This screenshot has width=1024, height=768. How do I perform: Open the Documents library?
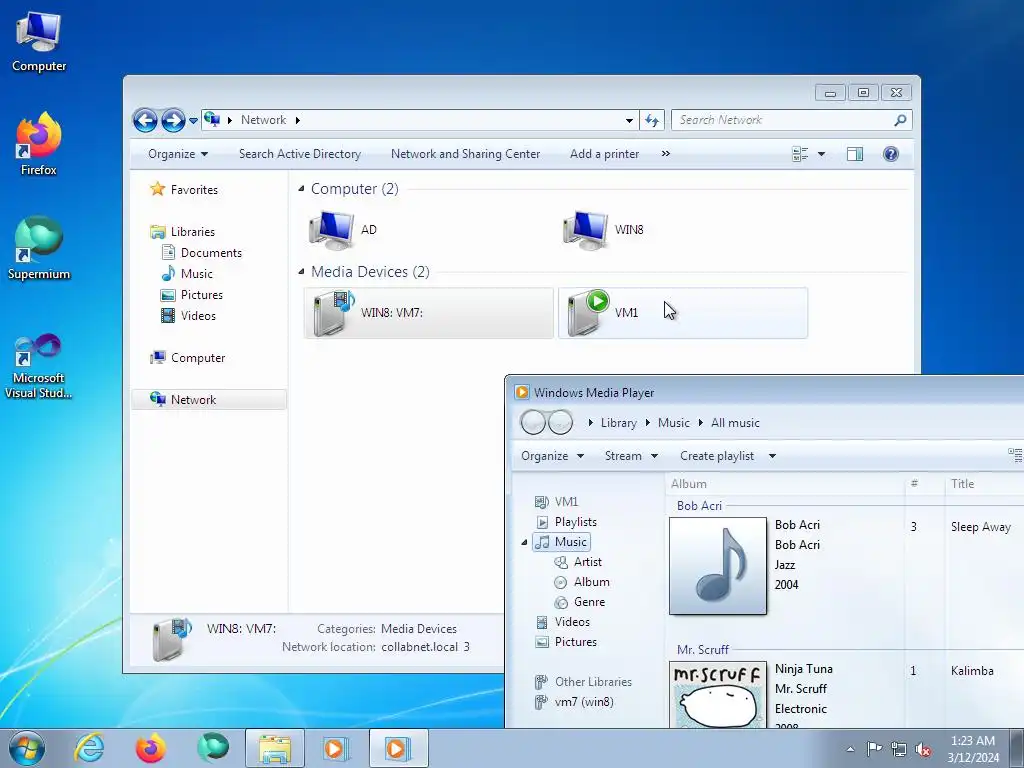click(211, 253)
